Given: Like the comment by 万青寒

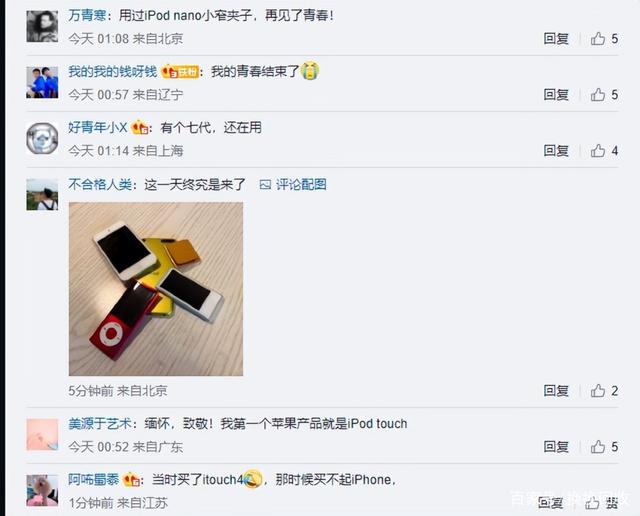Looking at the screenshot, I should pyautogui.click(x=598, y=39).
